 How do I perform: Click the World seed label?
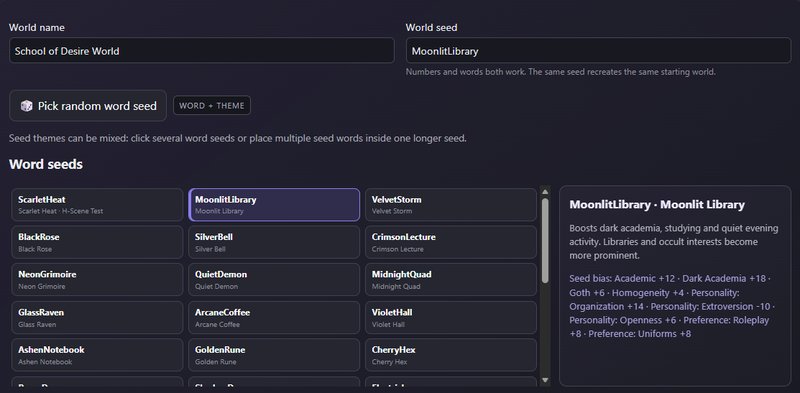[432, 28]
